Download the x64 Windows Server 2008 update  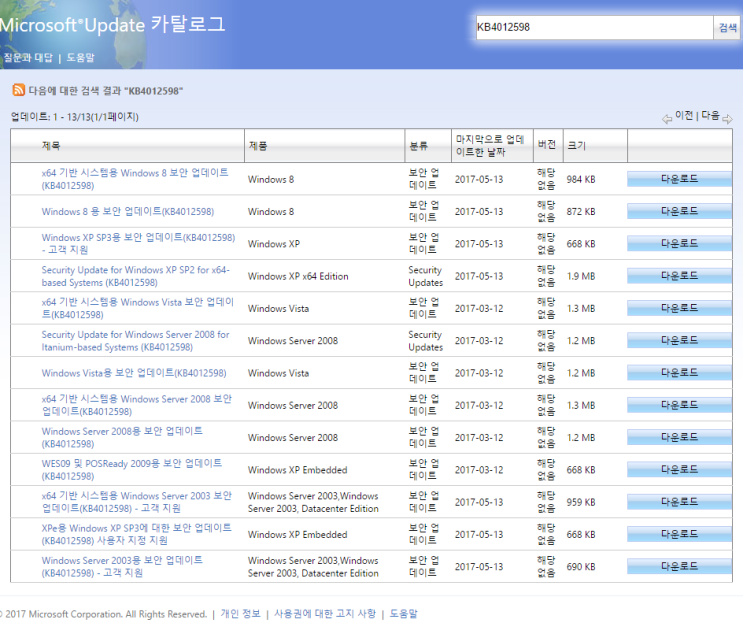pos(679,405)
